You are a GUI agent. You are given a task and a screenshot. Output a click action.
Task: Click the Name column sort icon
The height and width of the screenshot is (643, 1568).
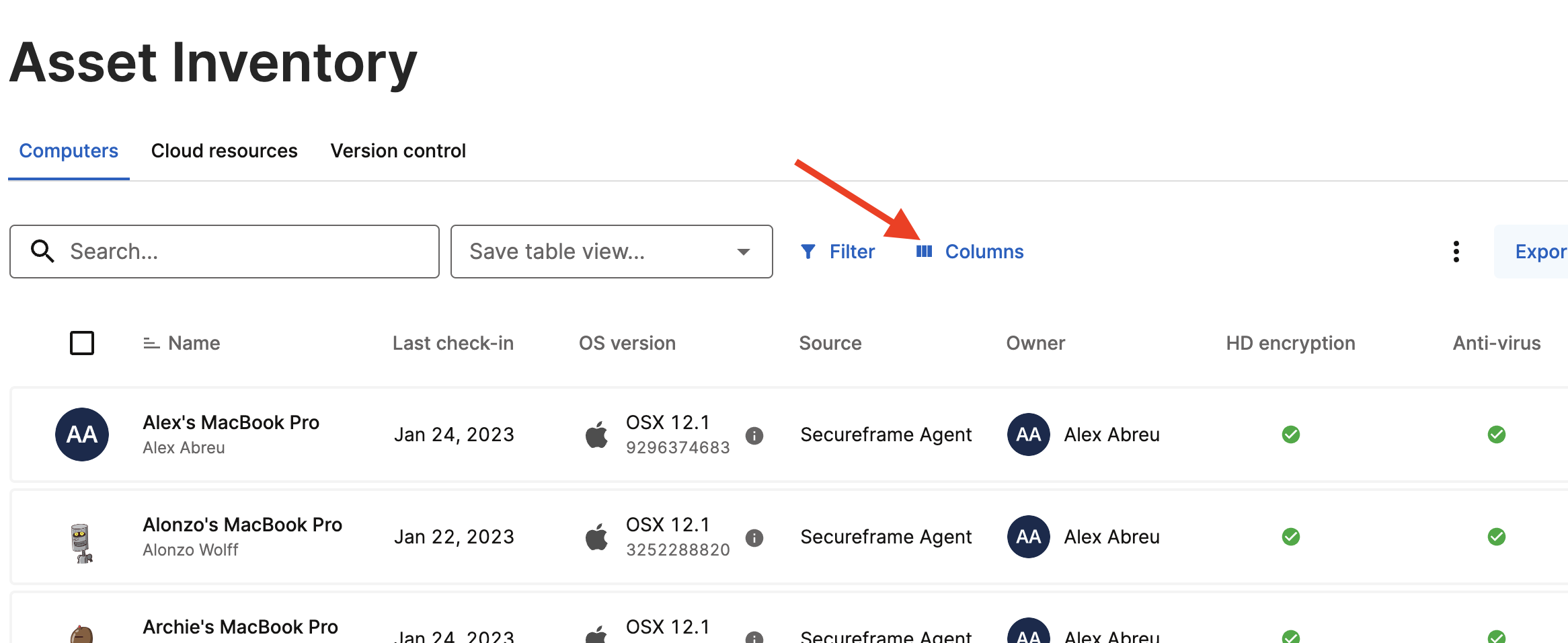[151, 343]
